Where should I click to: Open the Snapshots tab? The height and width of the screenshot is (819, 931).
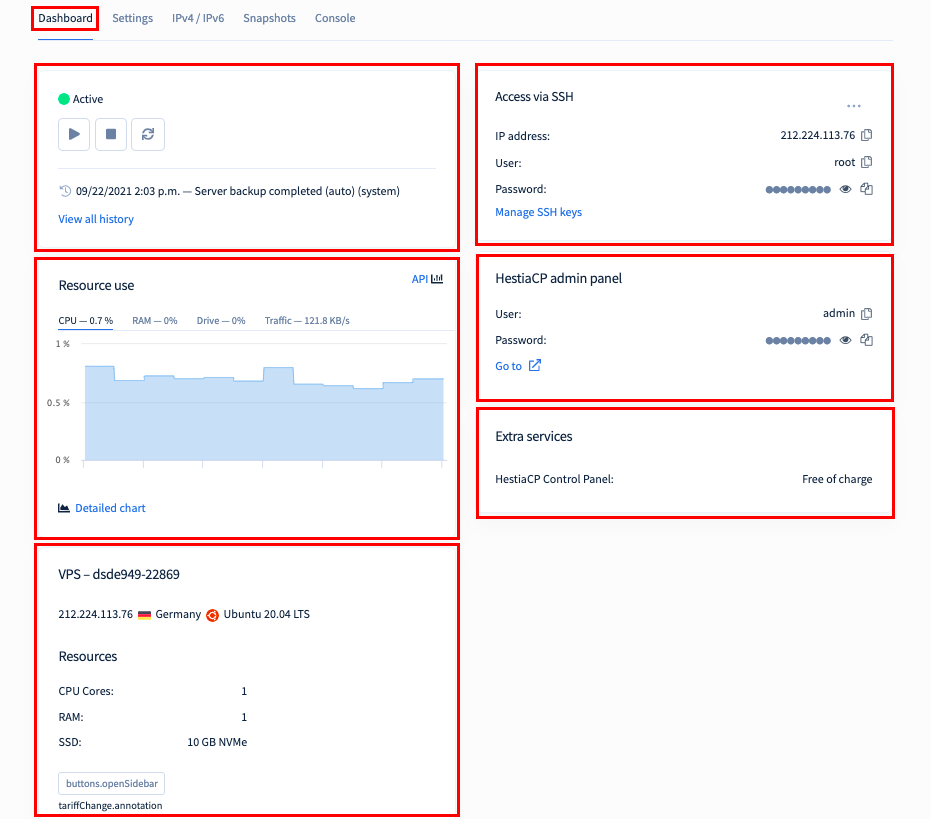tap(269, 18)
